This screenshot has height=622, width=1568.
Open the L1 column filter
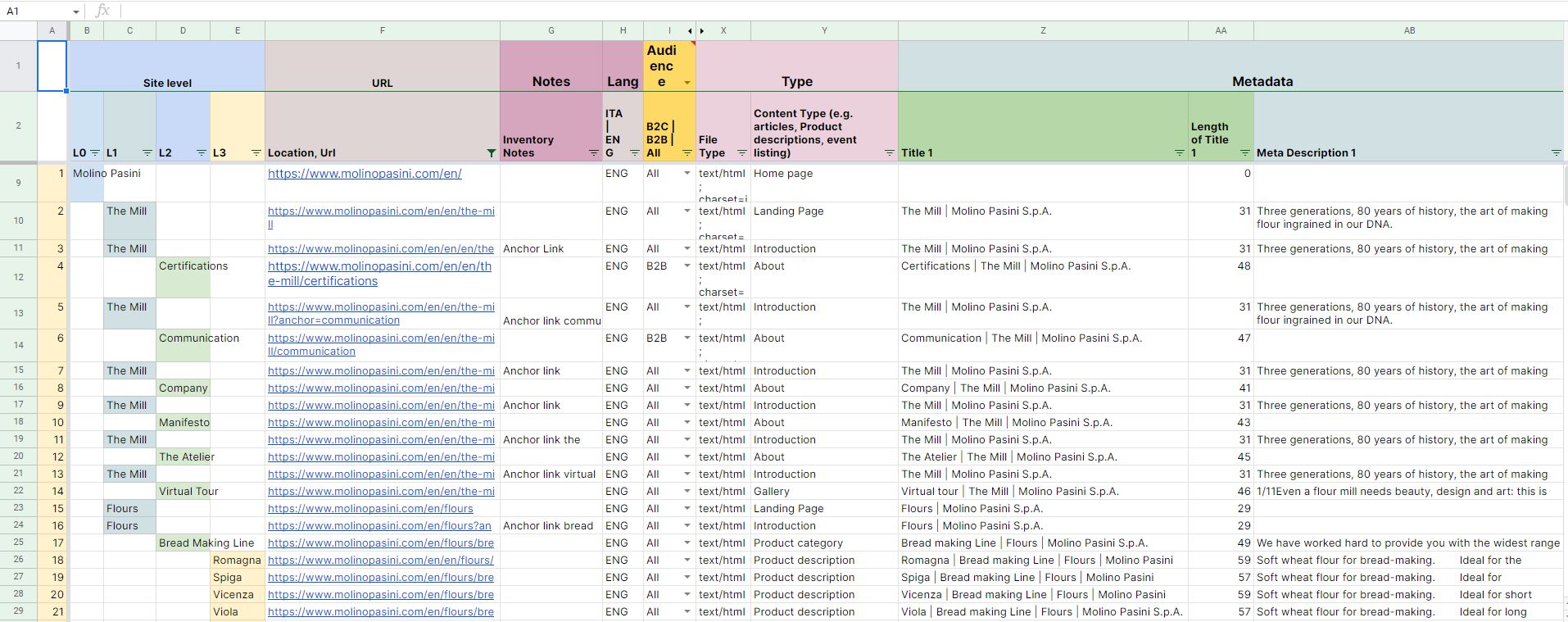[x=147, y=153]
